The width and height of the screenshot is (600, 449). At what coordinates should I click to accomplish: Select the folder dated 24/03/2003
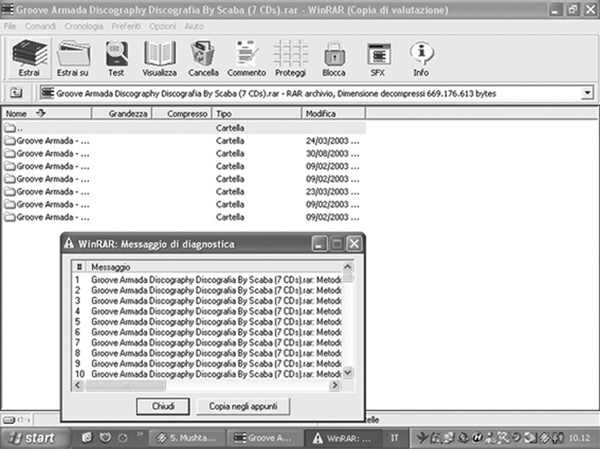coord(184,141)
